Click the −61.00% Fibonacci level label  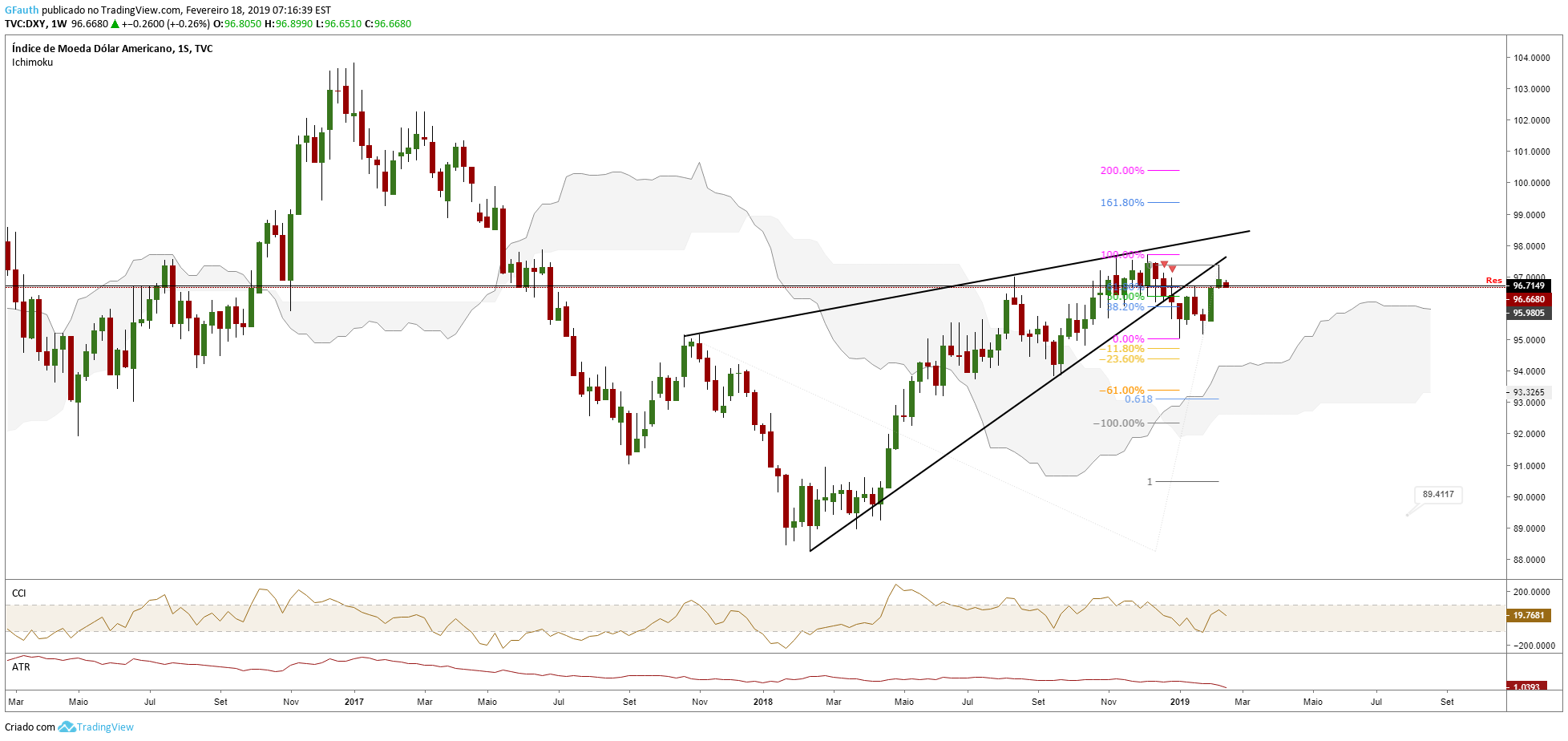(1122, 391)
